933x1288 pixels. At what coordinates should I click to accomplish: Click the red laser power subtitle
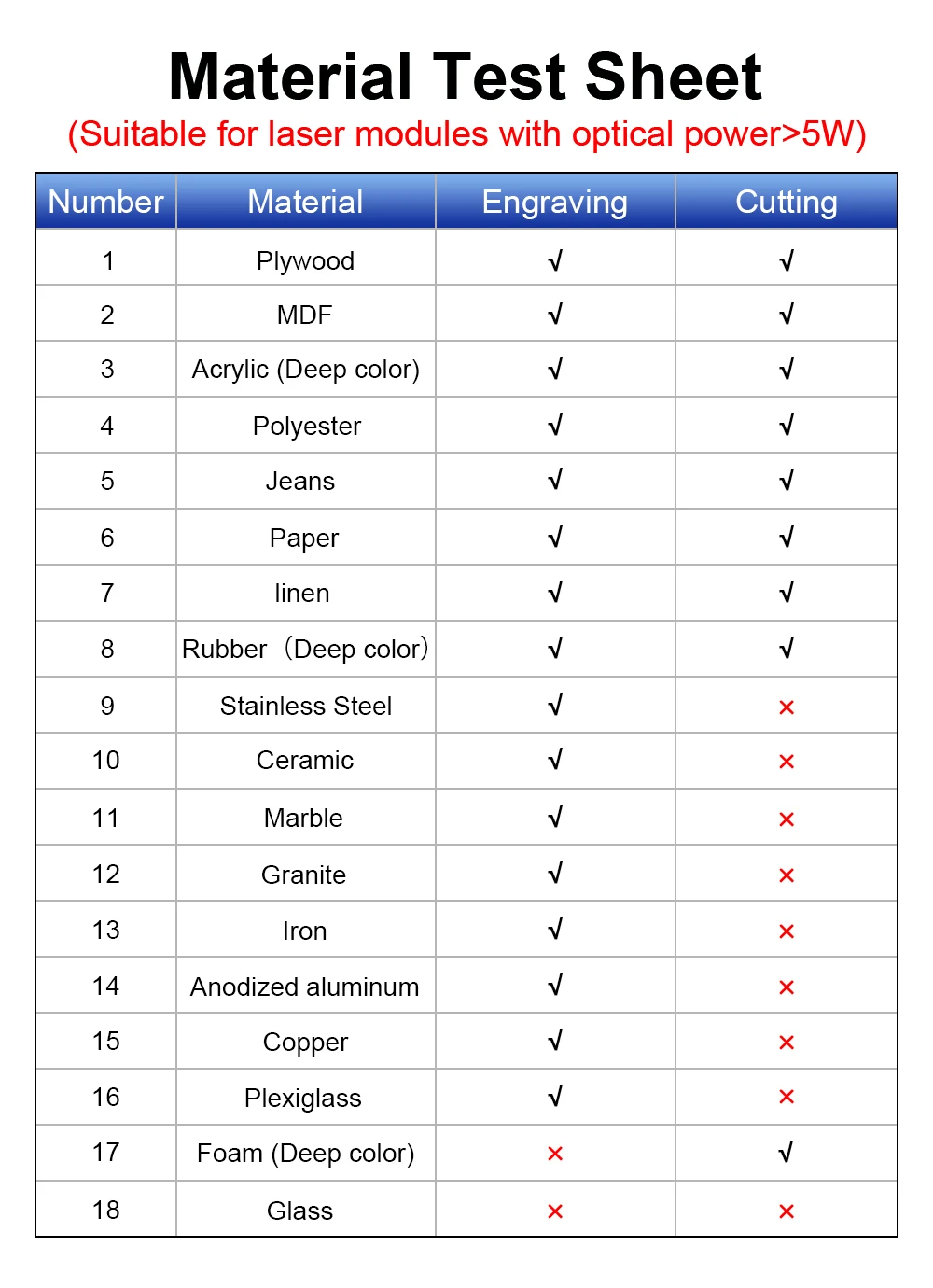(x=466, y=134)
